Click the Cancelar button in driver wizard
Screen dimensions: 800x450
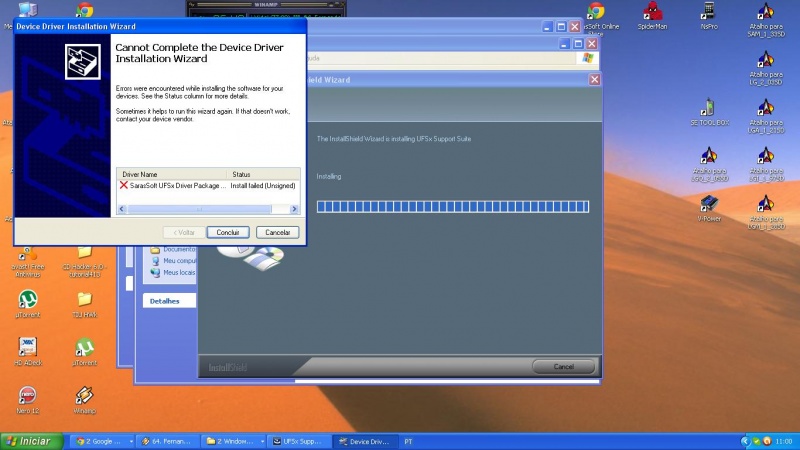(278, 232)
